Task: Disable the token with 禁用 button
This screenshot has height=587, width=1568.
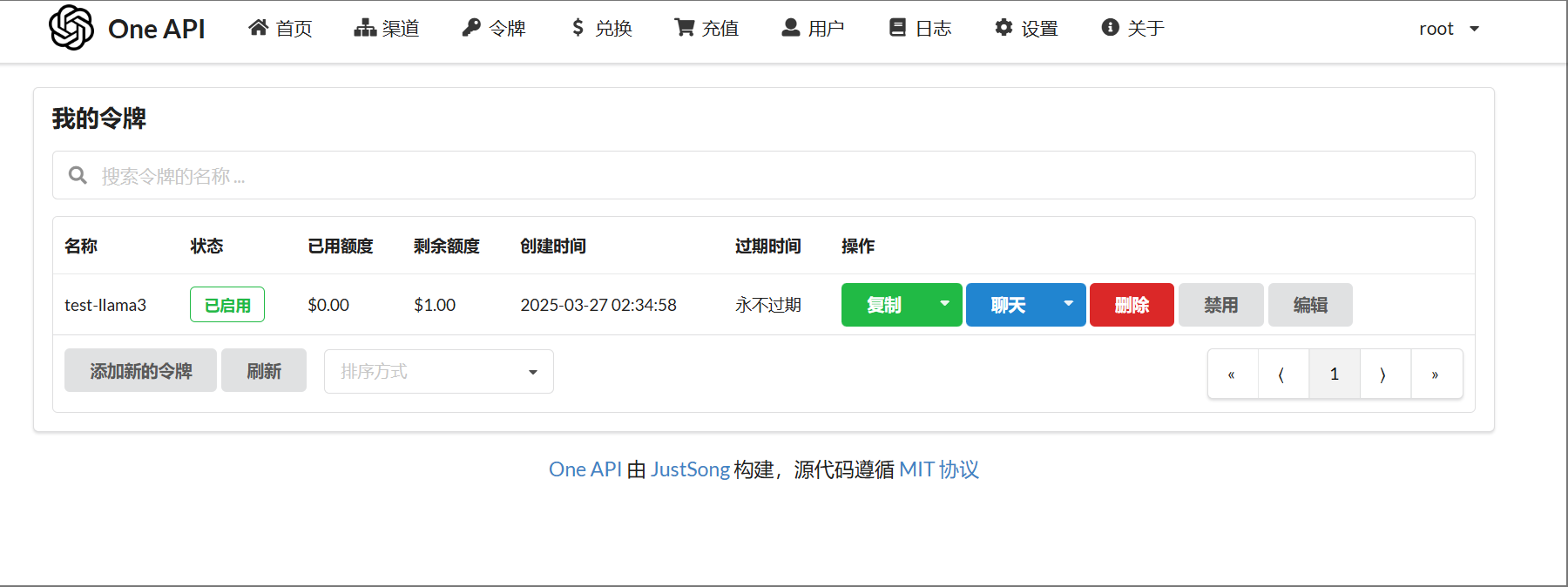Action: click(1220, 305)
